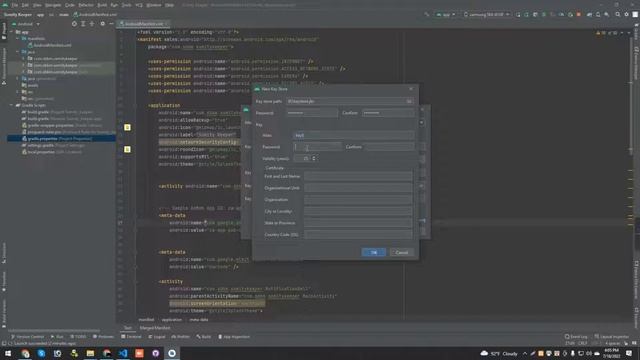This screenshot has width=640, height=360.
Task: Click OK in New Key Store dialog
Action: 373,252
